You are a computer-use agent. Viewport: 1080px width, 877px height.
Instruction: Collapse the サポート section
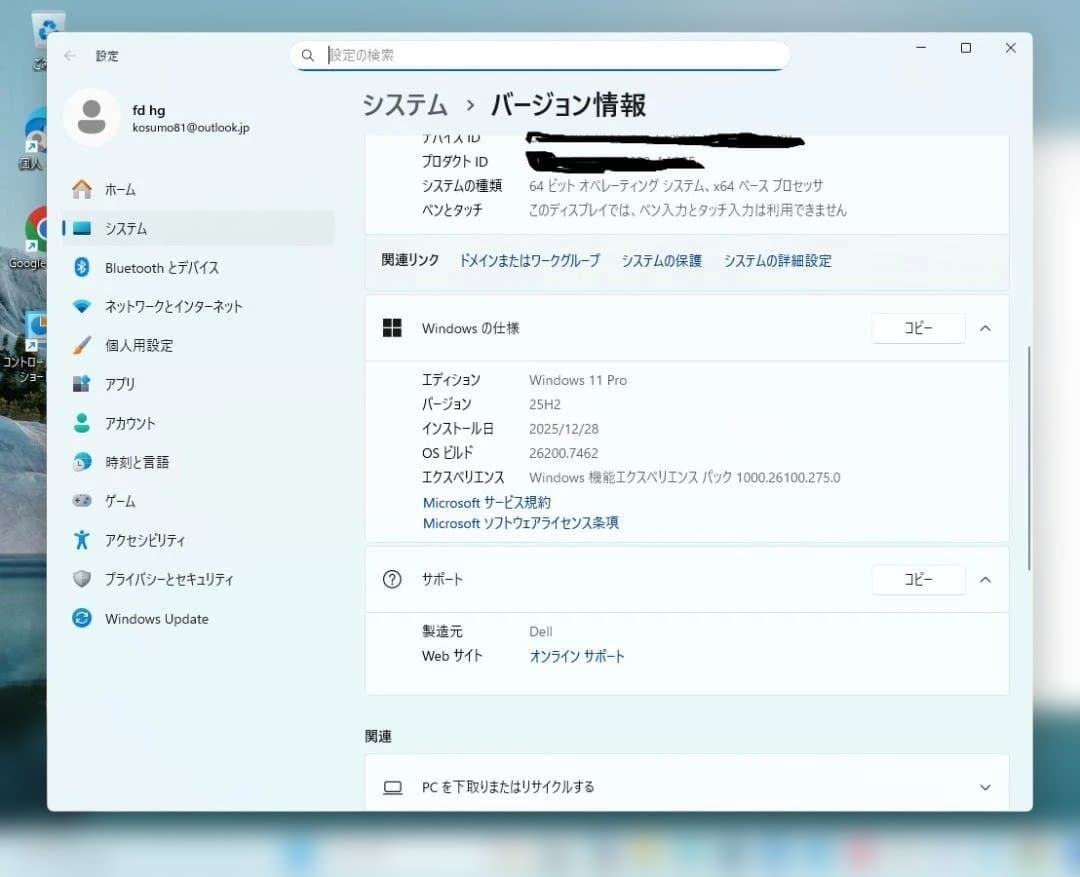986,579
